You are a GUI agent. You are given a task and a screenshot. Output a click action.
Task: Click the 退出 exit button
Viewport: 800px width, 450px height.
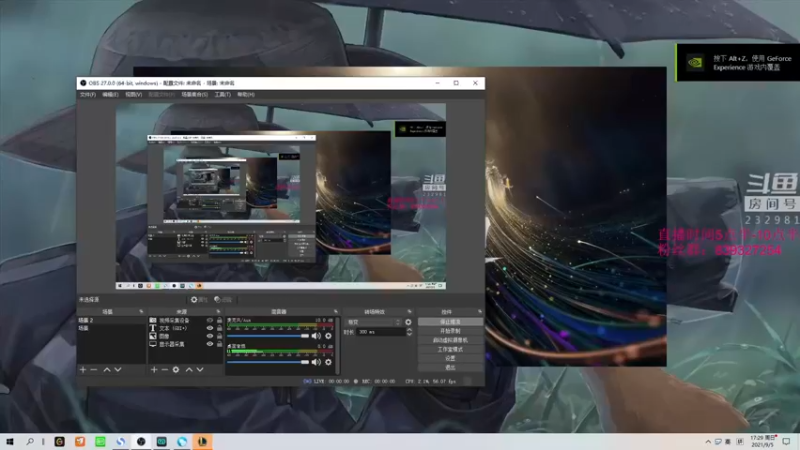click(x=450, y=367)
